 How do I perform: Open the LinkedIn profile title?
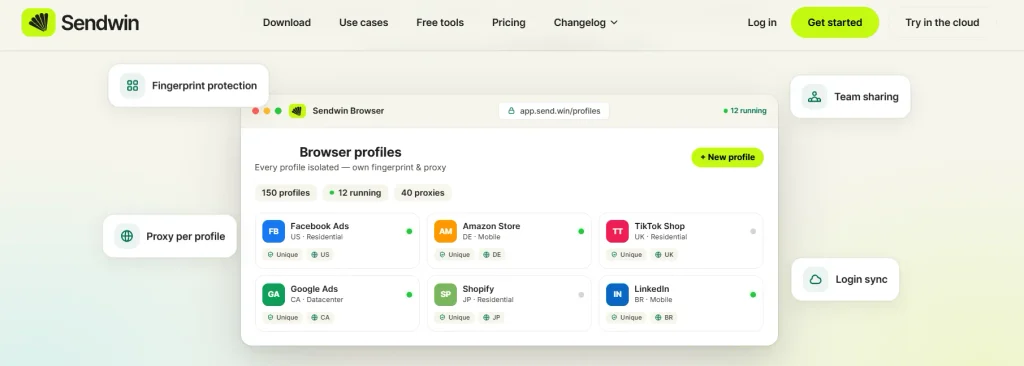[652, 289]
